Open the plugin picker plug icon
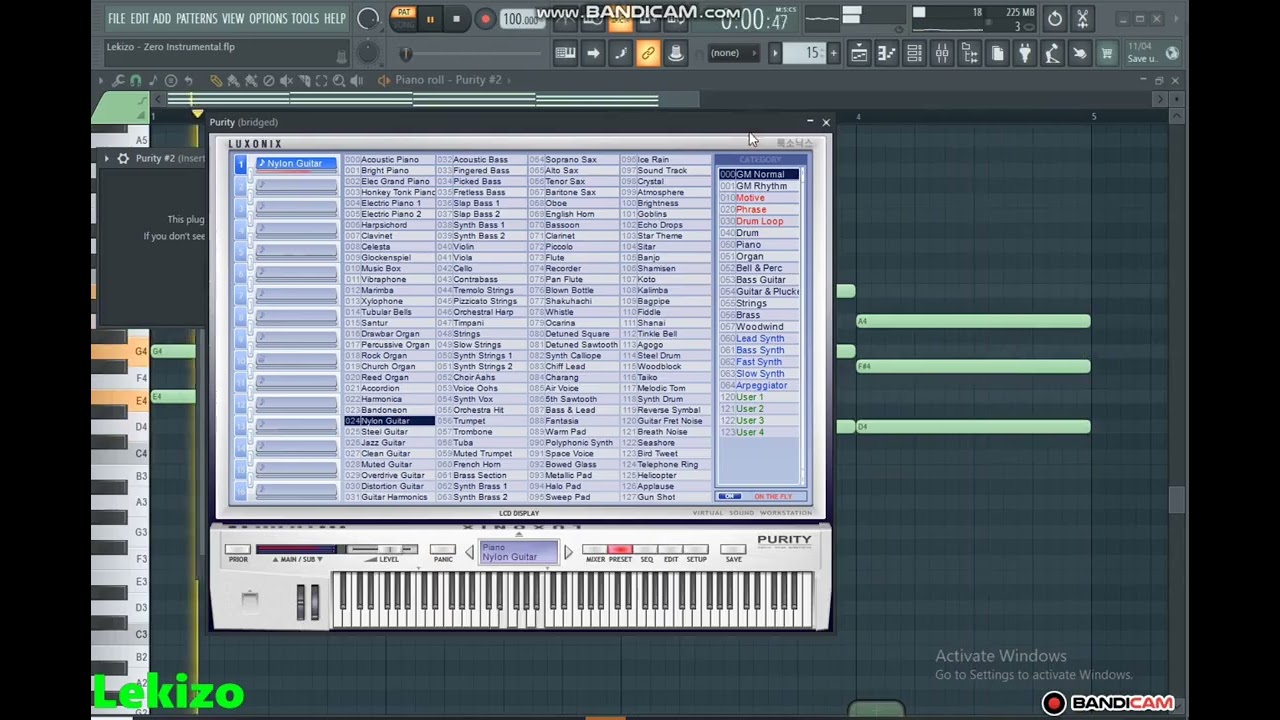The width and height of the screenshot is (1280, 720). click(1025, 54)
